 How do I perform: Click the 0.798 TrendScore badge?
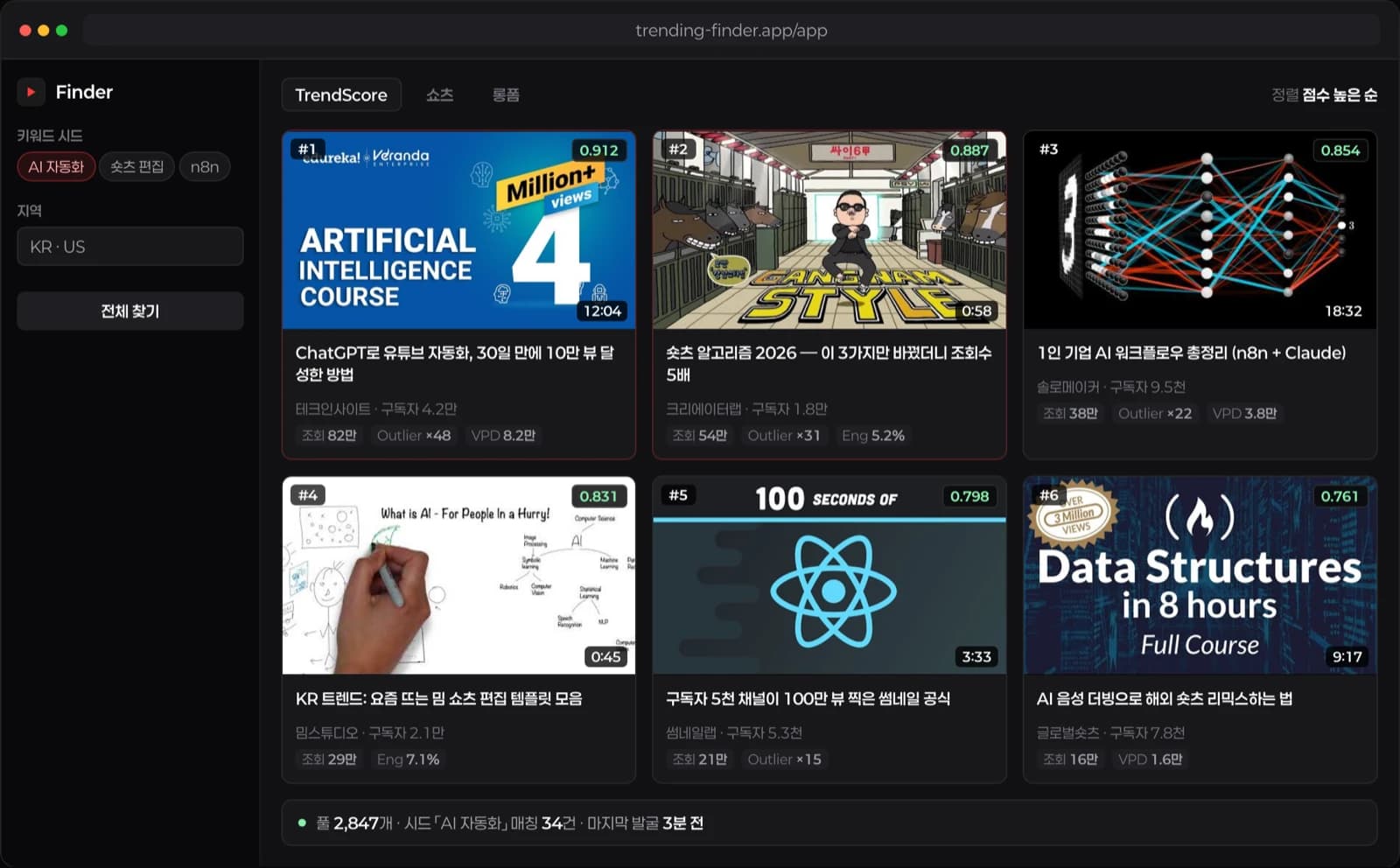(x=969, y=496)
